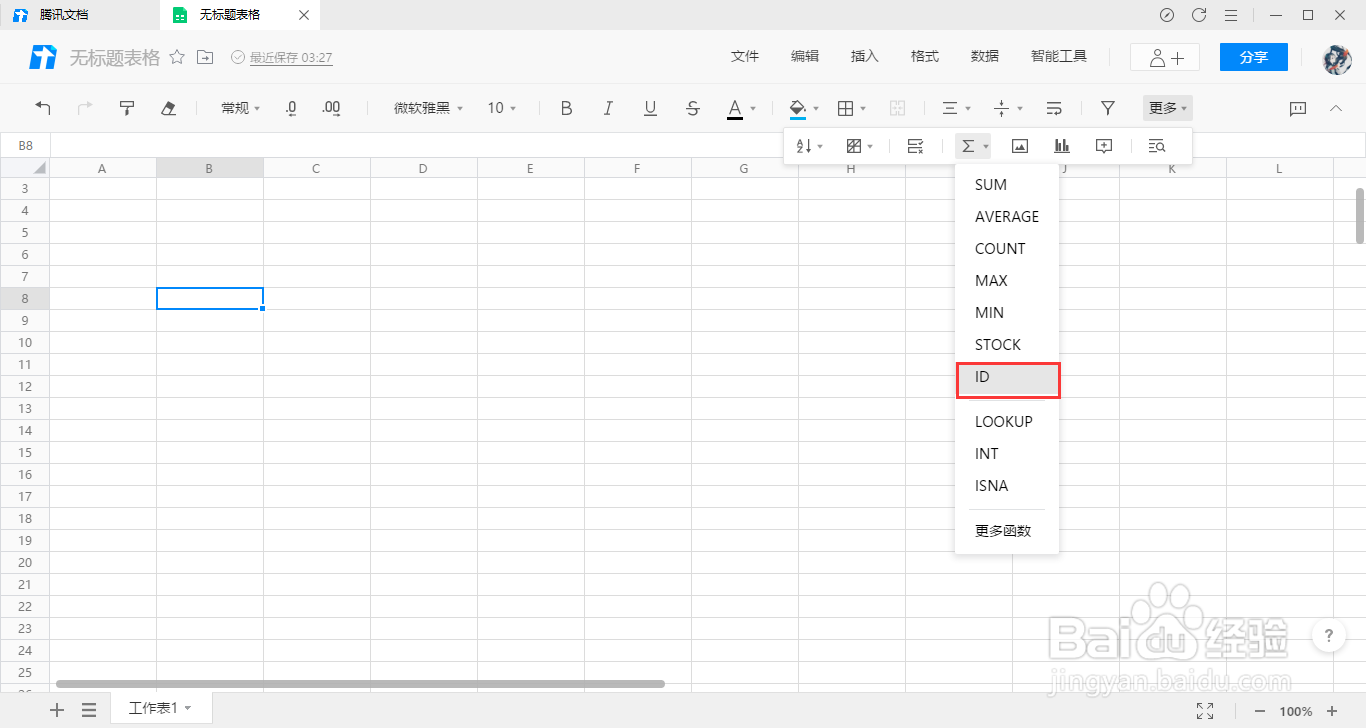1366x728 pixels.
Task: Add a new sheet
Action: point(57,710)
